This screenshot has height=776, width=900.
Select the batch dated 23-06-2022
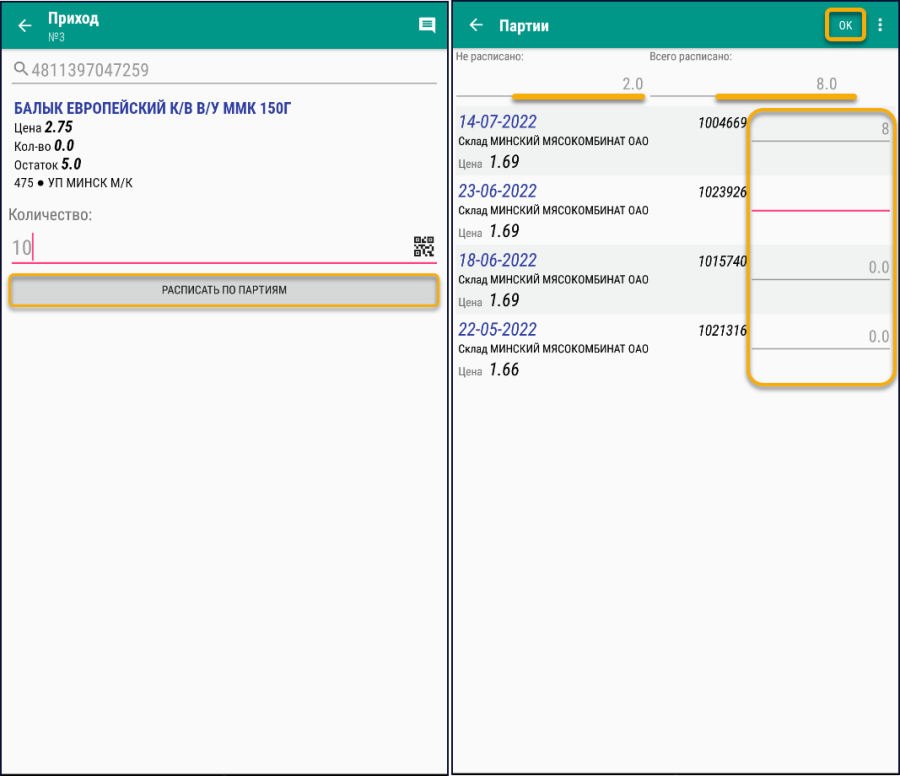pos(497,191)
